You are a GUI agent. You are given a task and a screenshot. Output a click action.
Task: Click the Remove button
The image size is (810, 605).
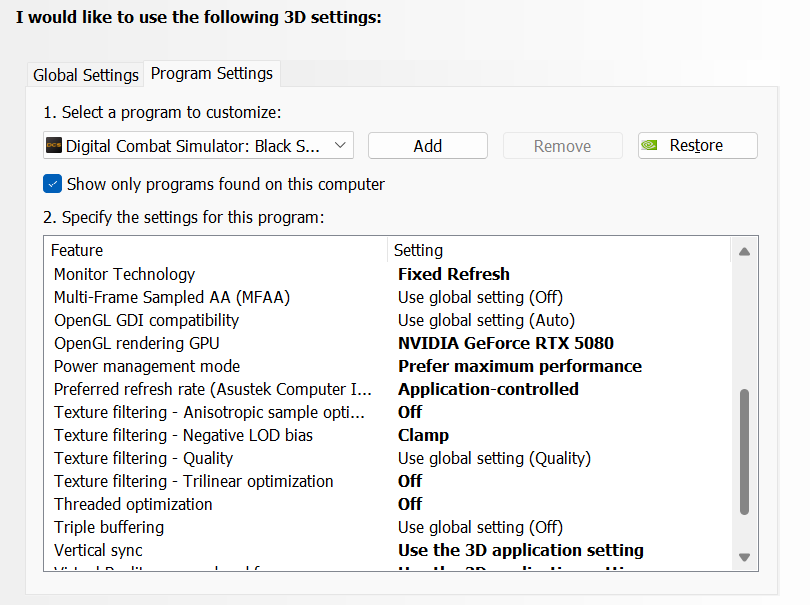pos(563,146)
